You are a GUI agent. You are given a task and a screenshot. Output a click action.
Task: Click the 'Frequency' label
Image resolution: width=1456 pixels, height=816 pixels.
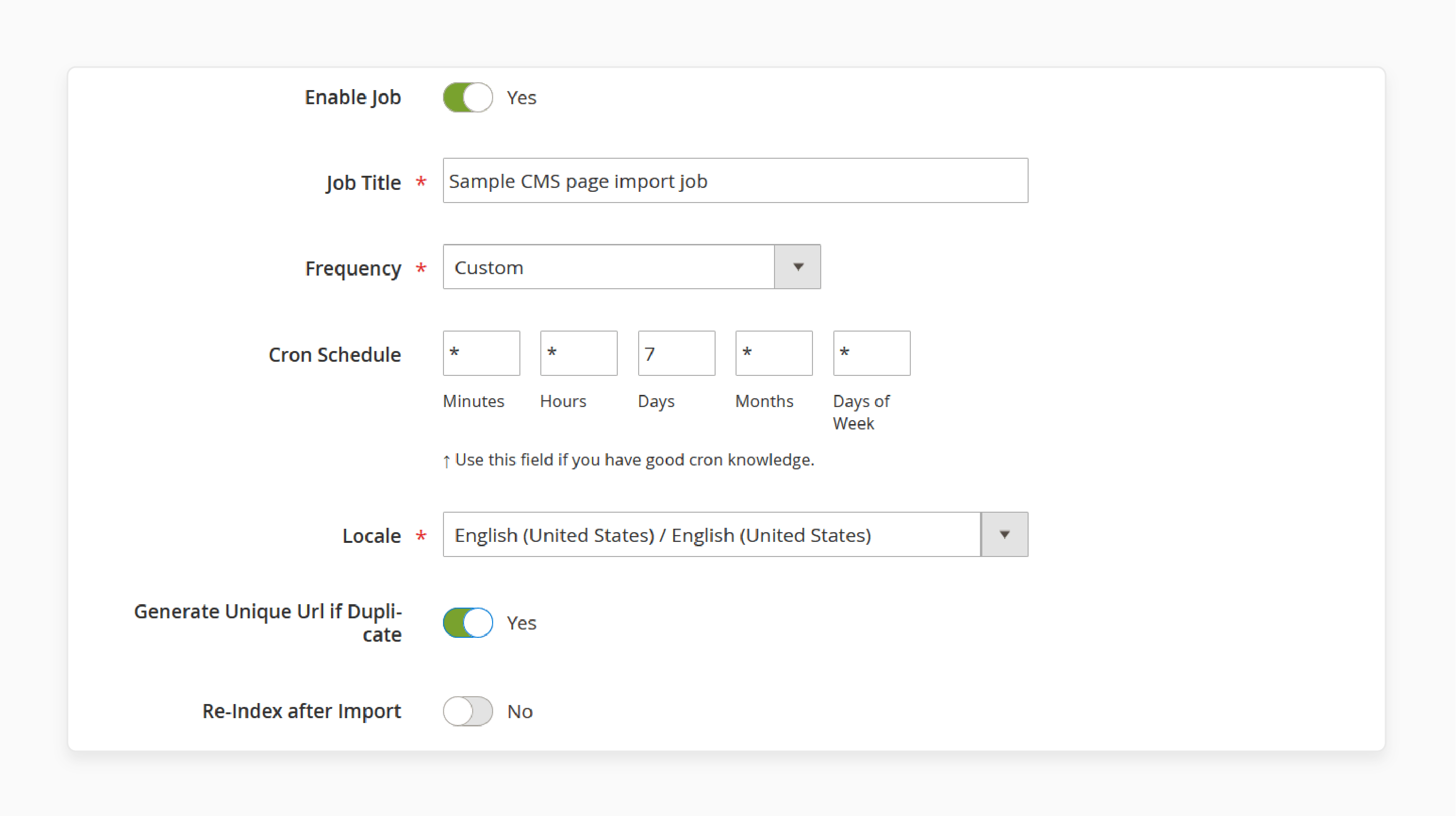[x=353, y=269]
